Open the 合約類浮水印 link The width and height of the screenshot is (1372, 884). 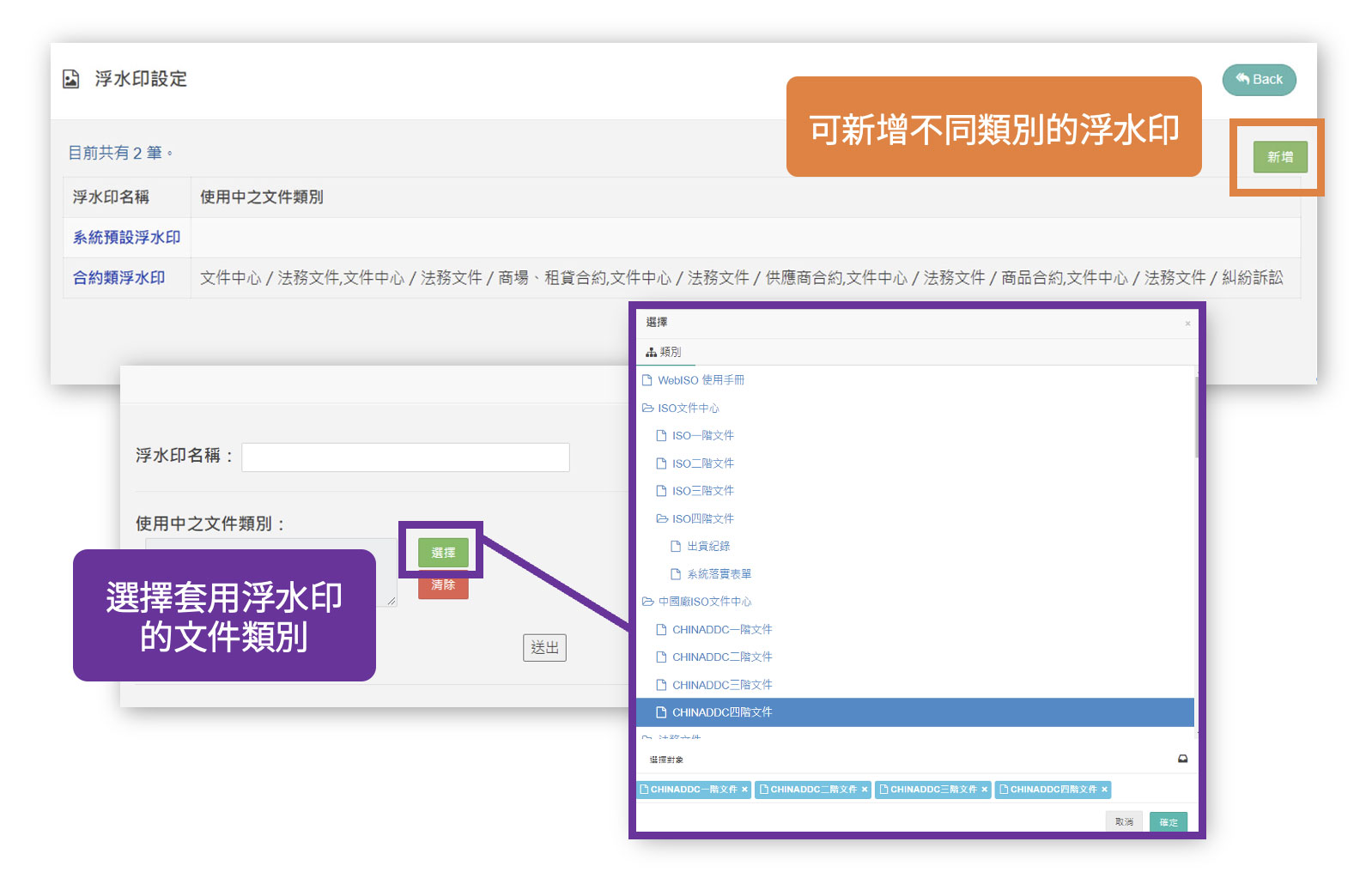118,278
